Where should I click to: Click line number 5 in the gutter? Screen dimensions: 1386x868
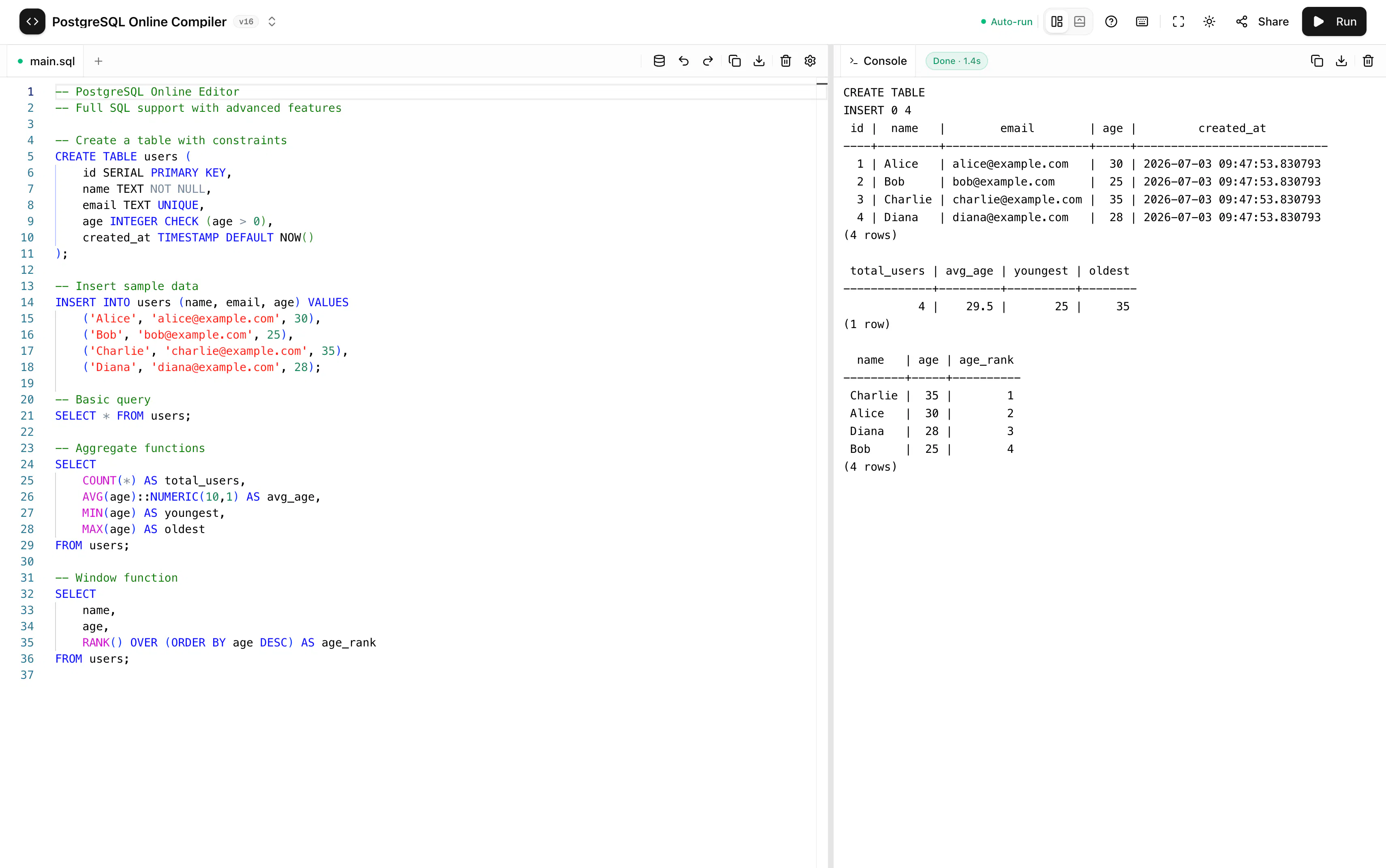30,157
